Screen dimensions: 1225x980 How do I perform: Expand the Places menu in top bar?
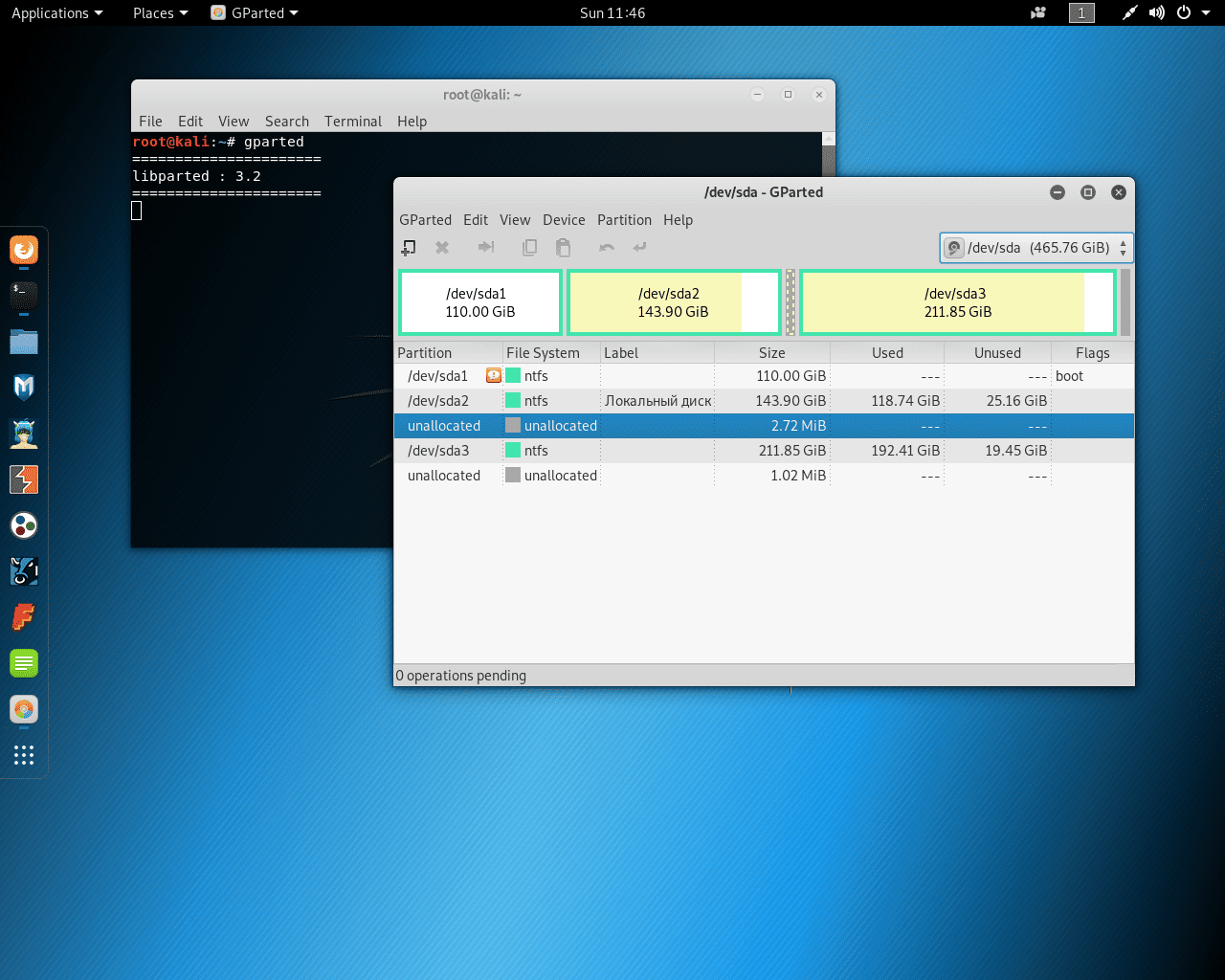pos(160,13)
